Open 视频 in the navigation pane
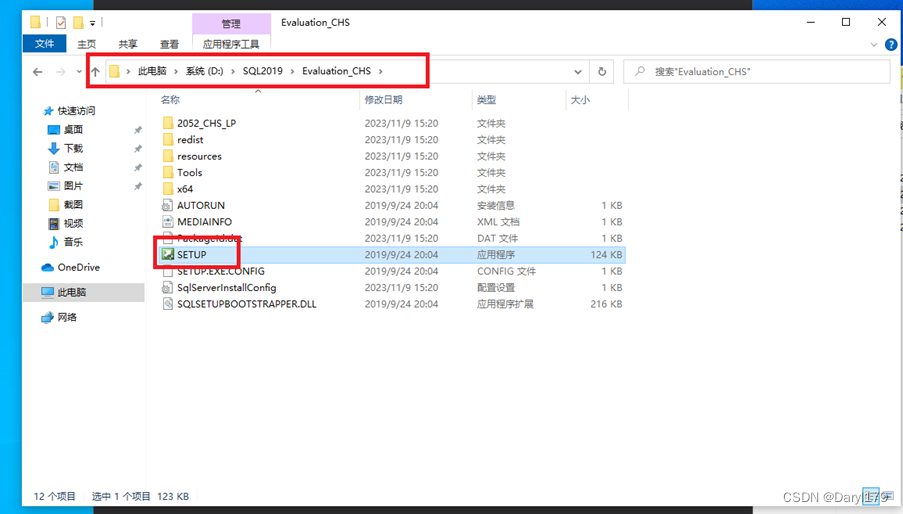Screen dimensions: 903x514 (x=73, y=223)
